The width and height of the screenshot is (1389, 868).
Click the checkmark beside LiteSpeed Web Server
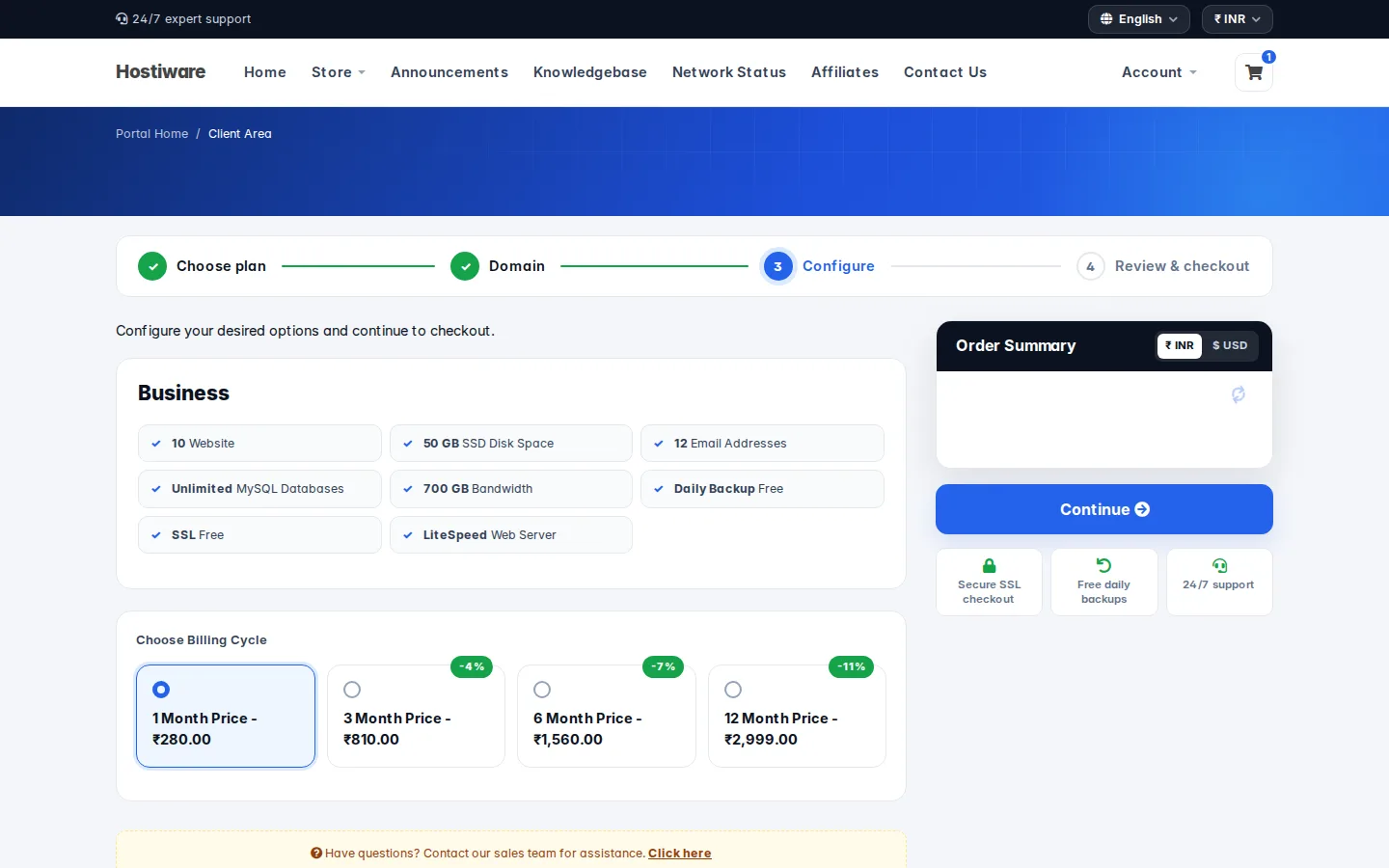(408, 535)
